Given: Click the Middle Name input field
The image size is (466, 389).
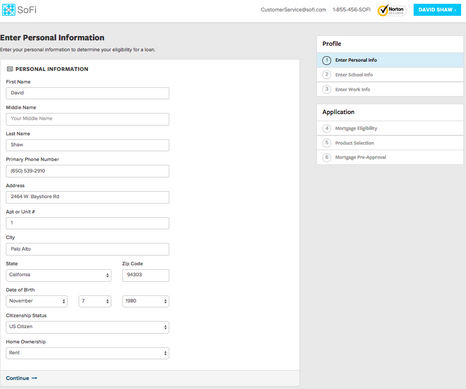Looking at the screenshot, I should pos(88,119).
